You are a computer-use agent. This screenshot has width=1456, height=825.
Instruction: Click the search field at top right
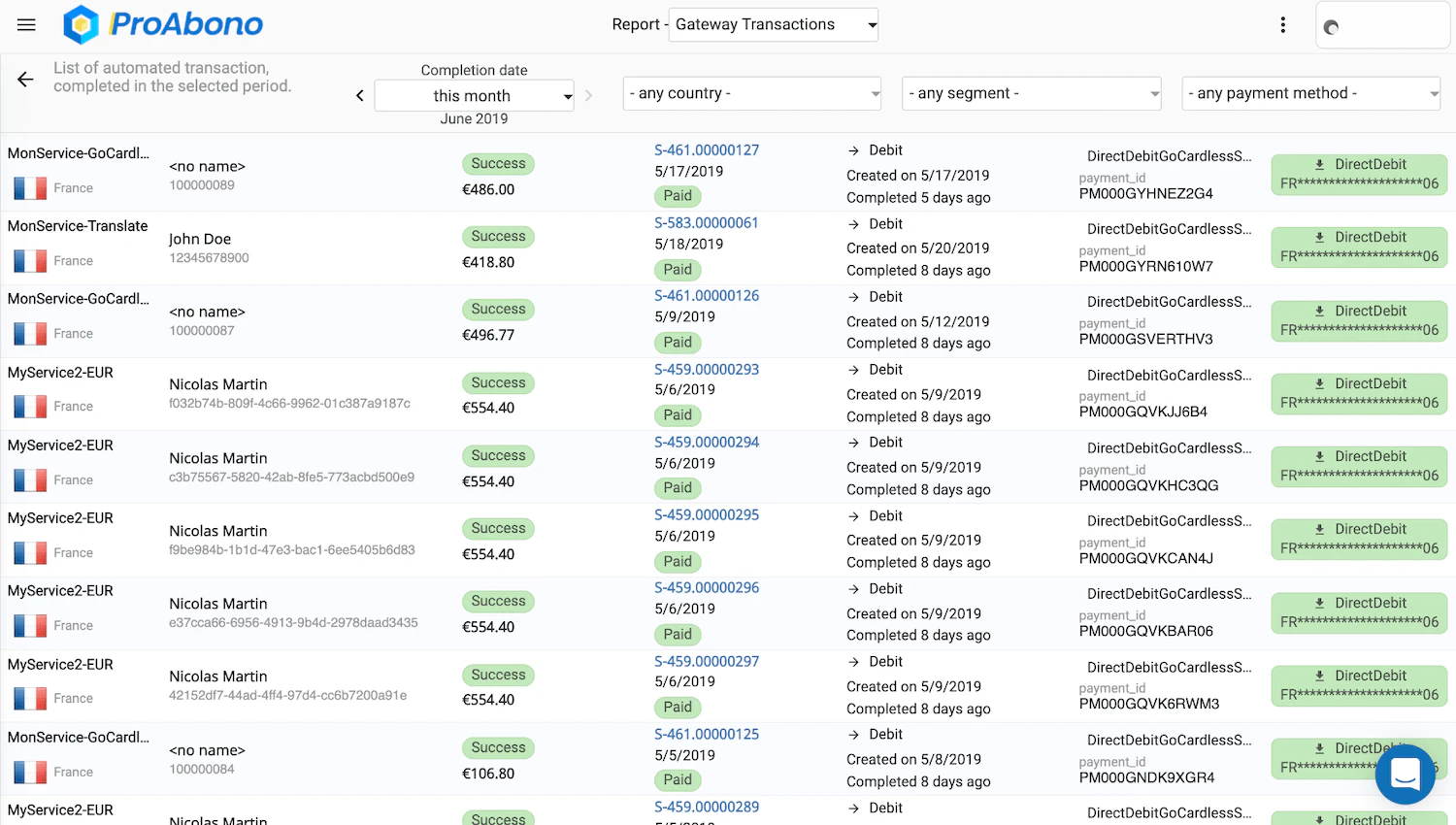pos(1382,26)
